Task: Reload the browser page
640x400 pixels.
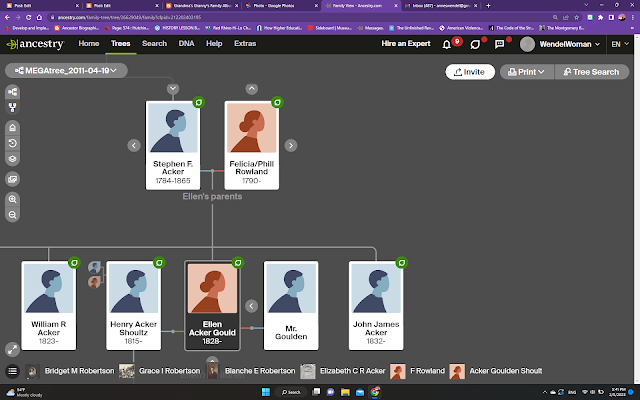Action: (29, 18)
